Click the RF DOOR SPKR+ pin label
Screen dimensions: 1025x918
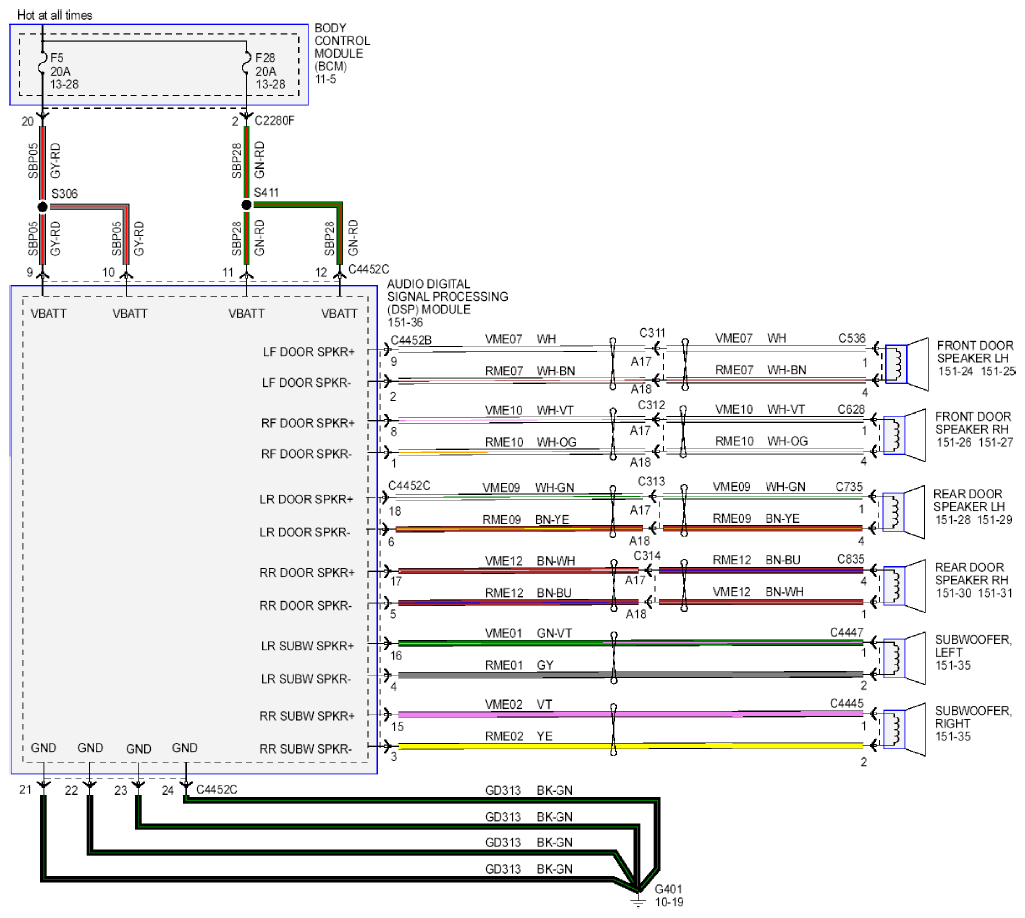pos(308,423)
